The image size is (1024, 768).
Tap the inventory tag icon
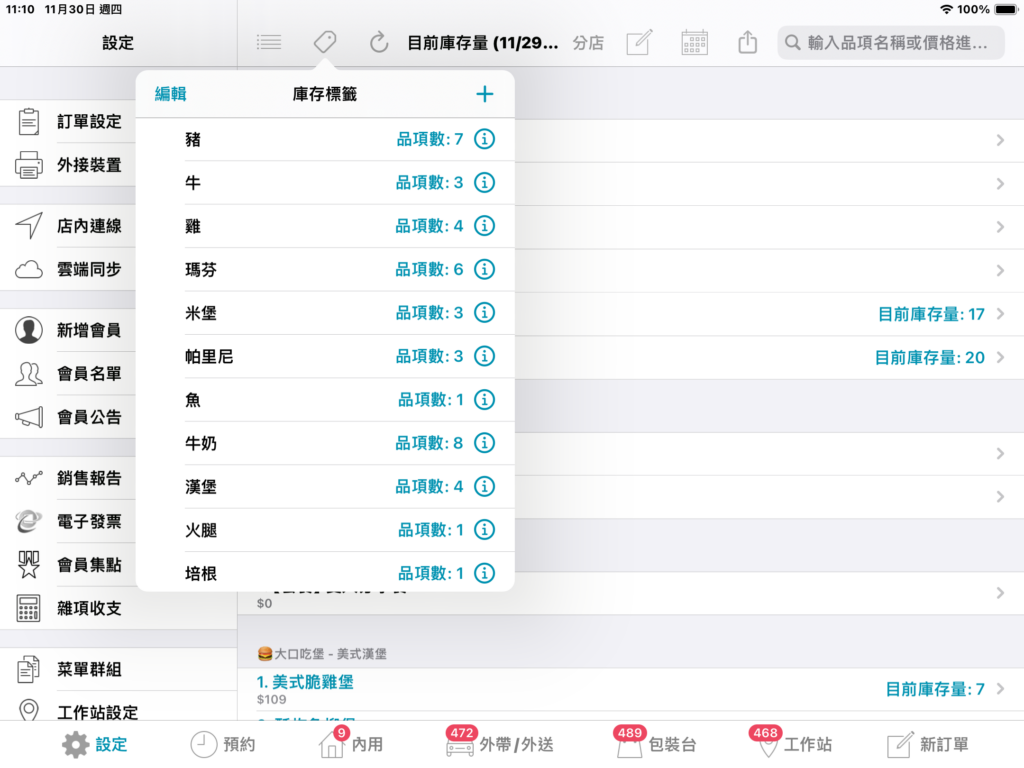click(325, 42)
